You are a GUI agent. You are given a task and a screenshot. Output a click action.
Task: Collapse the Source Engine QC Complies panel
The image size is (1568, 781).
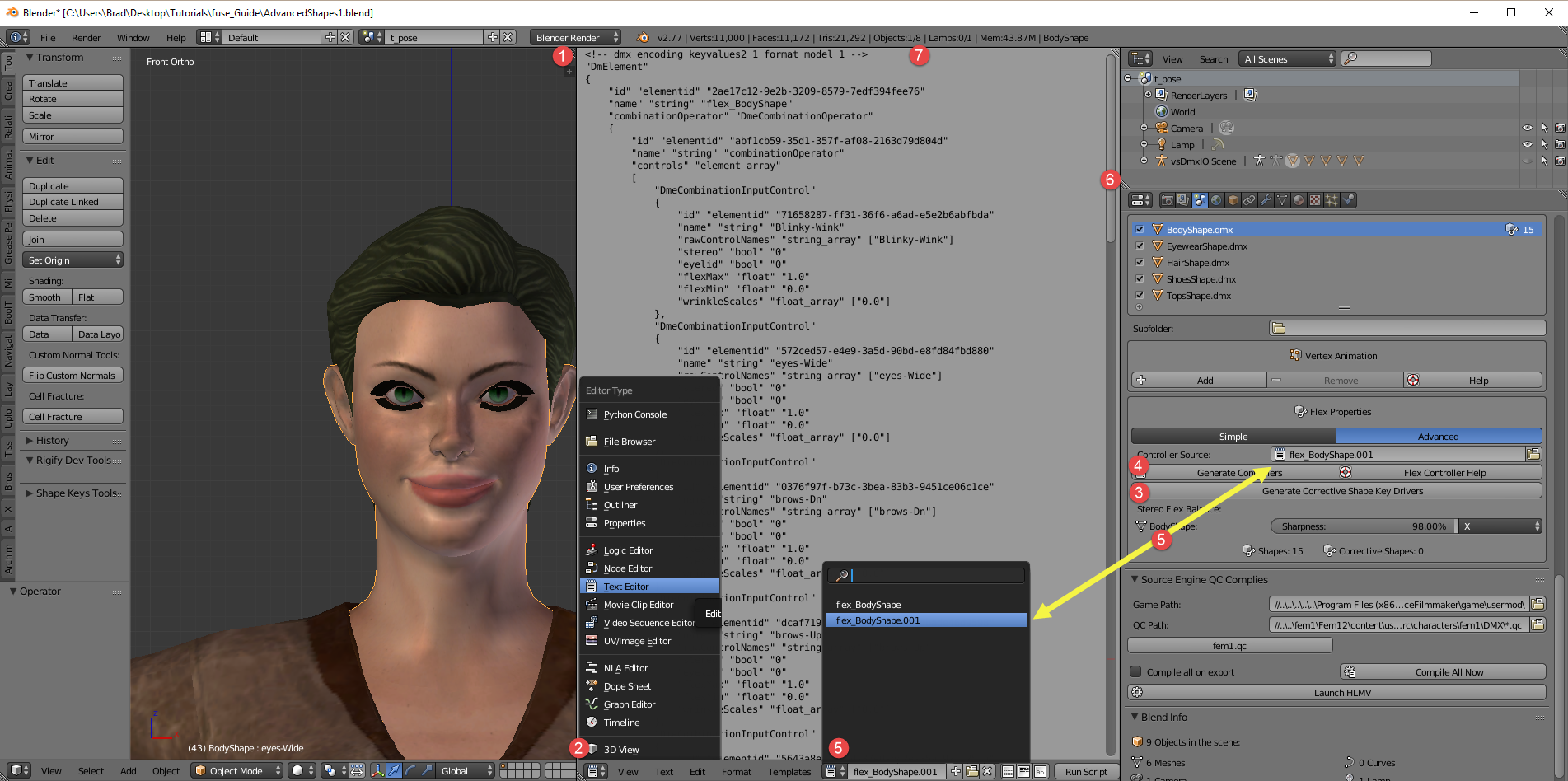pyautogui.click(x=1135, y=580)
